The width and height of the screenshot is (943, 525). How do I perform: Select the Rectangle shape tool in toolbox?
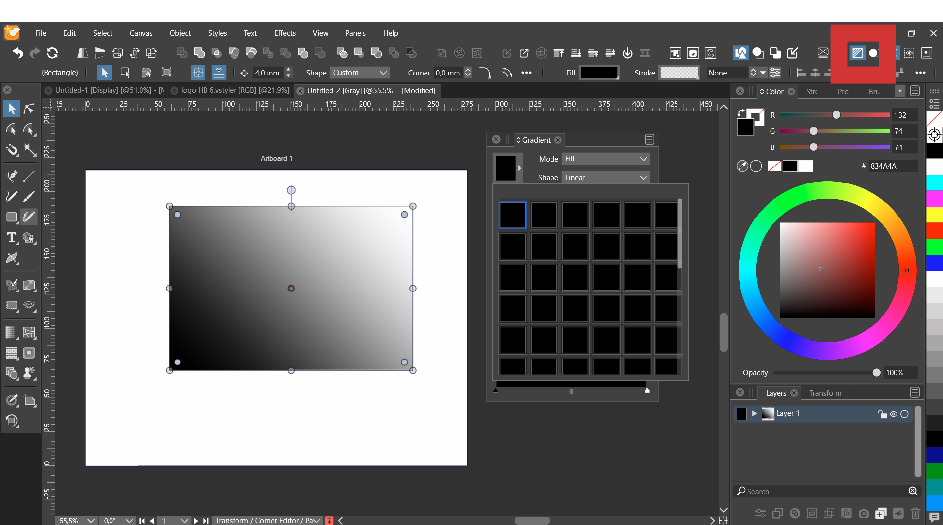pyautogui.click(x=12, y=217)
